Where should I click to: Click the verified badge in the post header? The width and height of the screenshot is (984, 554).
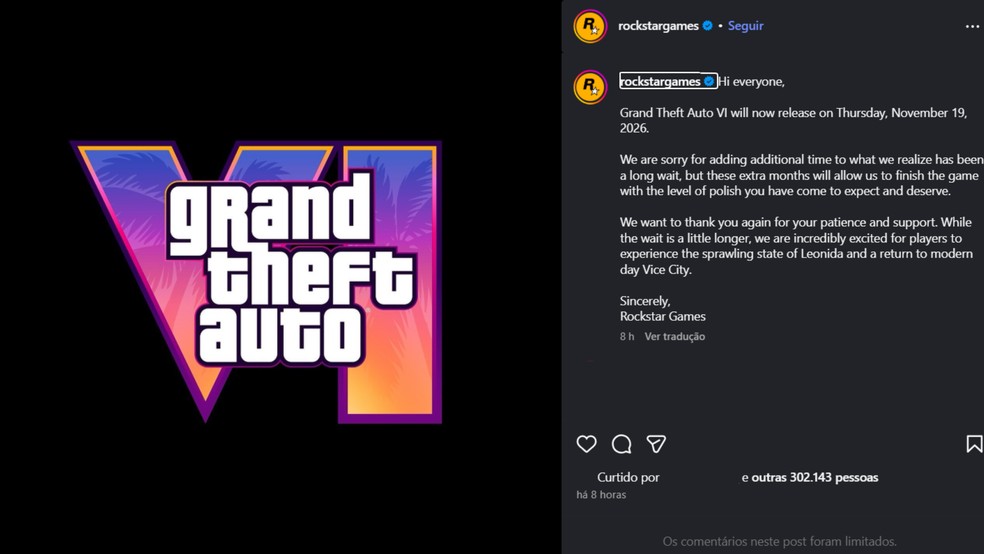[x=708, y=26]
